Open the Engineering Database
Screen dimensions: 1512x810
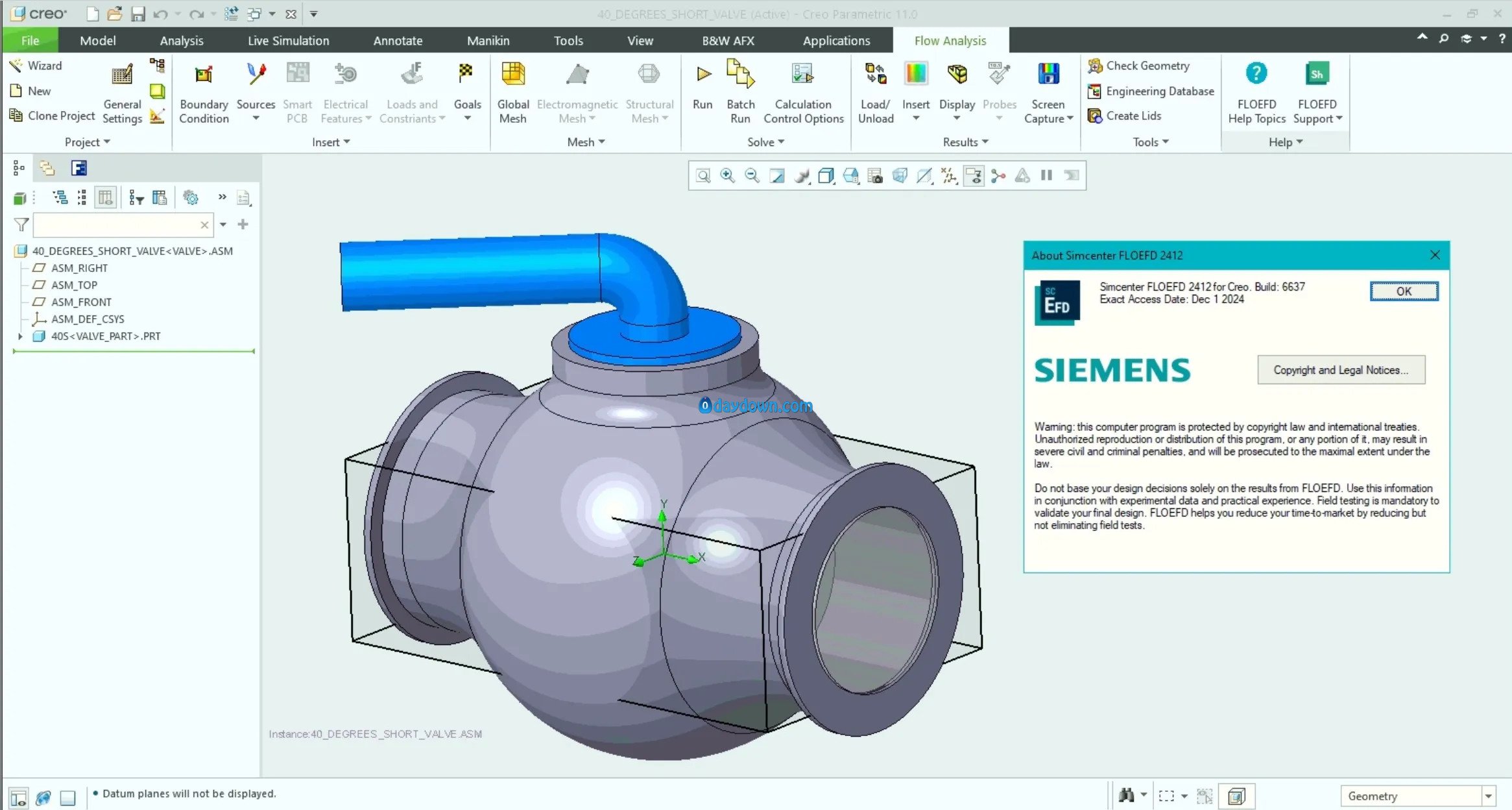[1151, 92]
